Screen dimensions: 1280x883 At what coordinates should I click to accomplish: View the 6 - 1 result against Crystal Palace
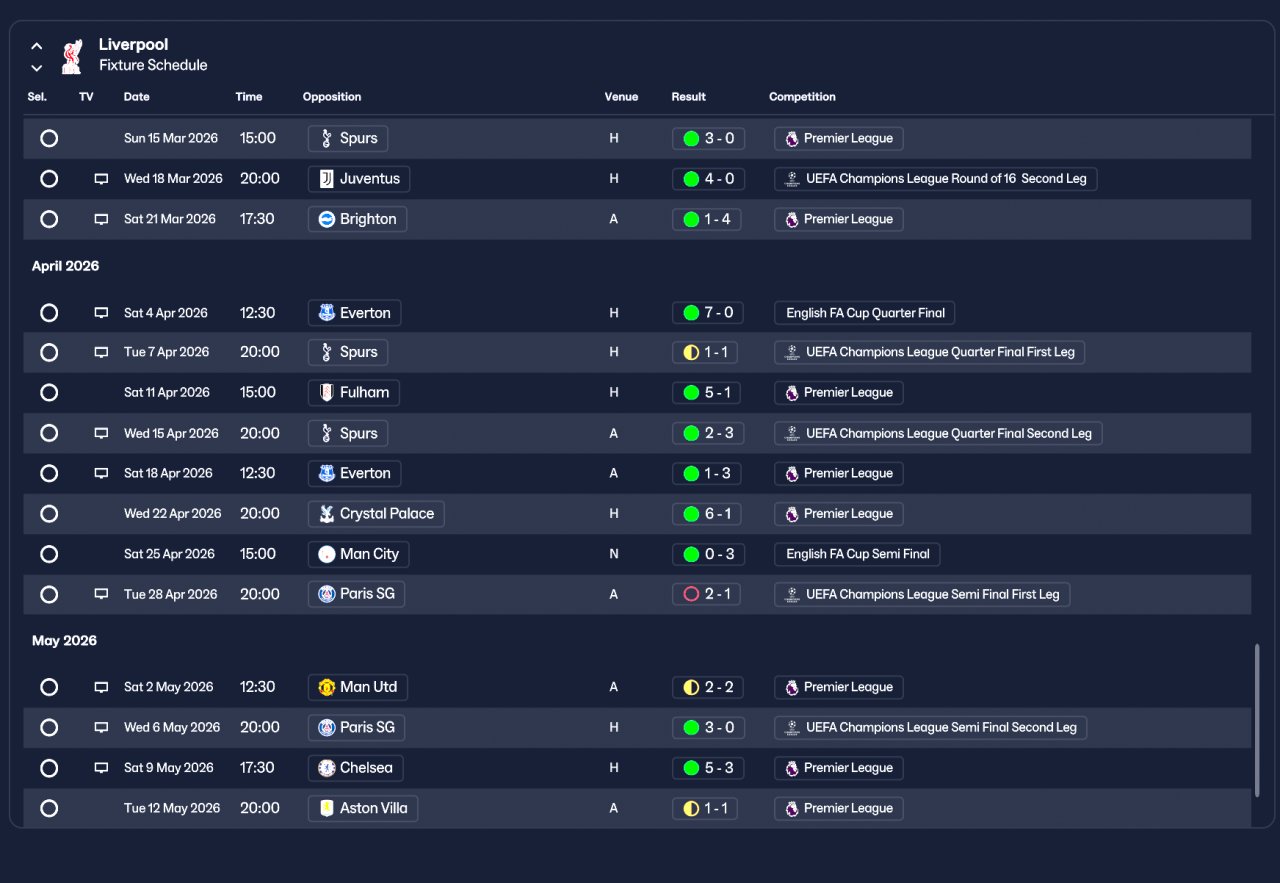(707, 514)
